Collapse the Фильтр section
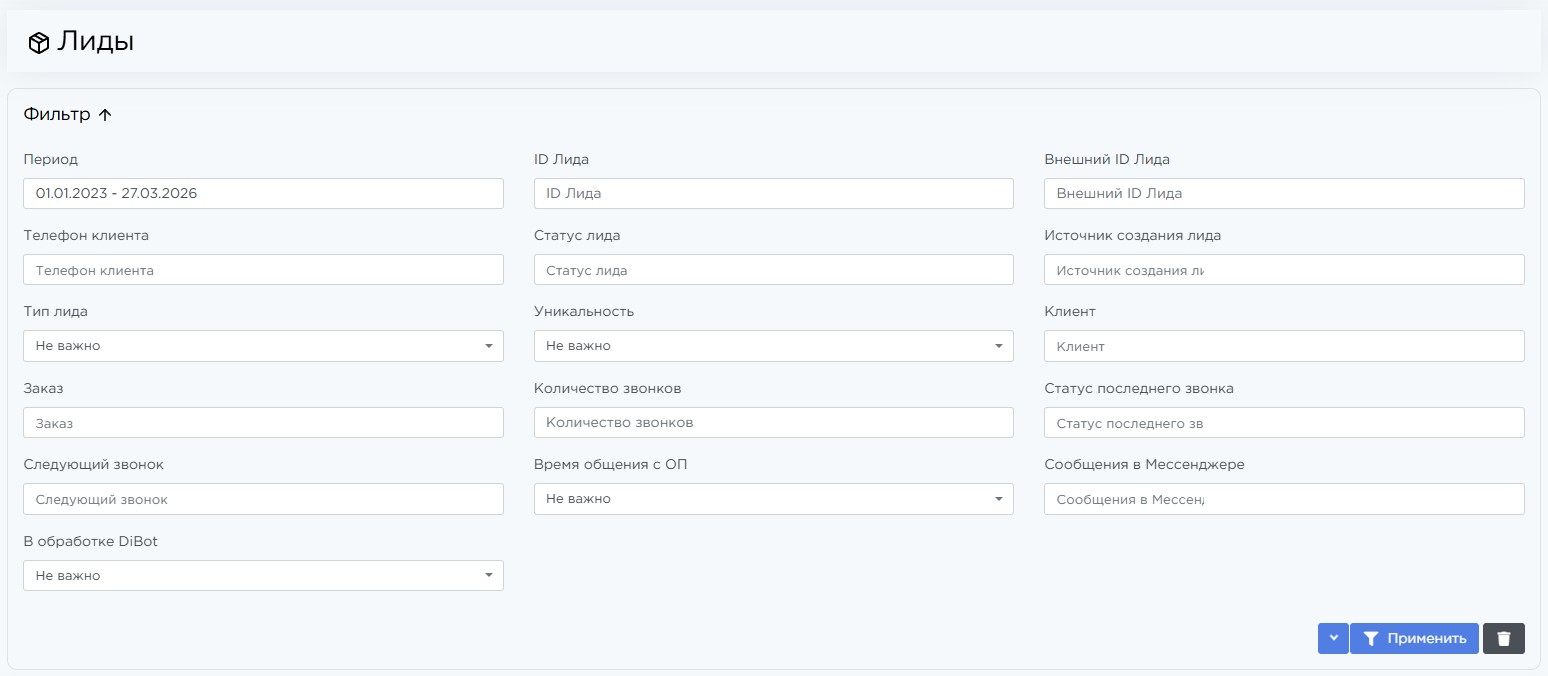This screenshot has width=1548, height=676. tap(68, 115)
